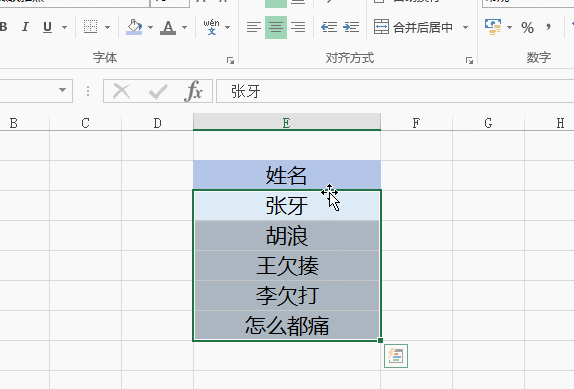Screen dimensions: 574x389
Task: Open borders dropdown arrow
Action: click(107, 27)
